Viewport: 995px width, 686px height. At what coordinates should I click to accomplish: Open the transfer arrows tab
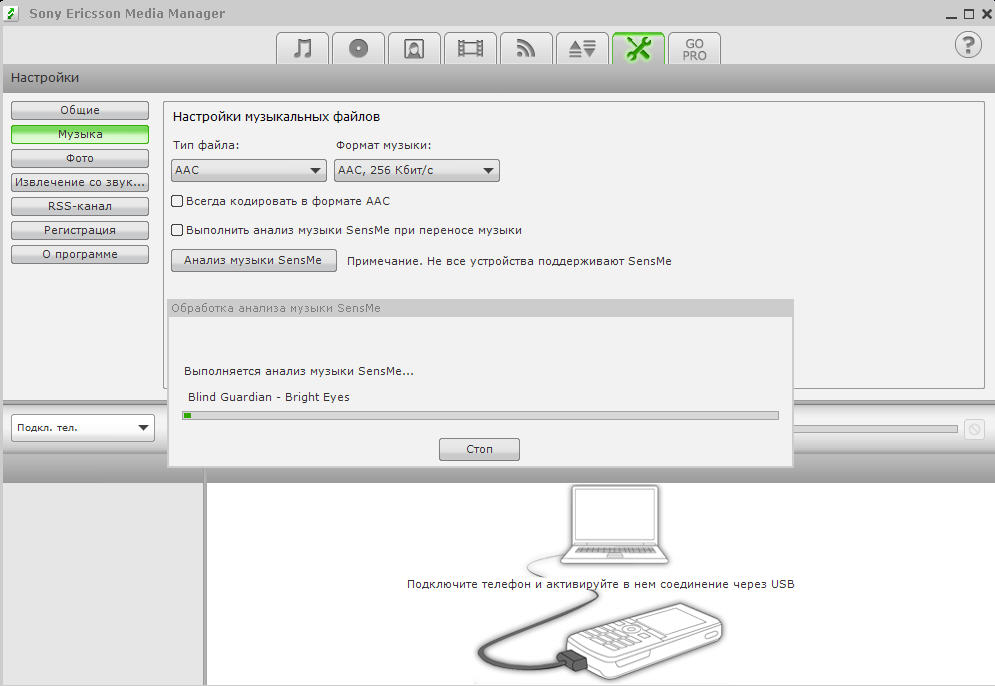[x=582, y=48]
